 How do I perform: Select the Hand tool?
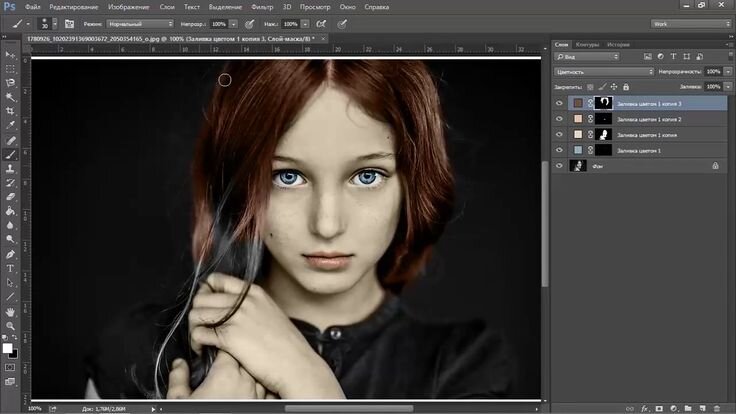[x=11, y=311]
